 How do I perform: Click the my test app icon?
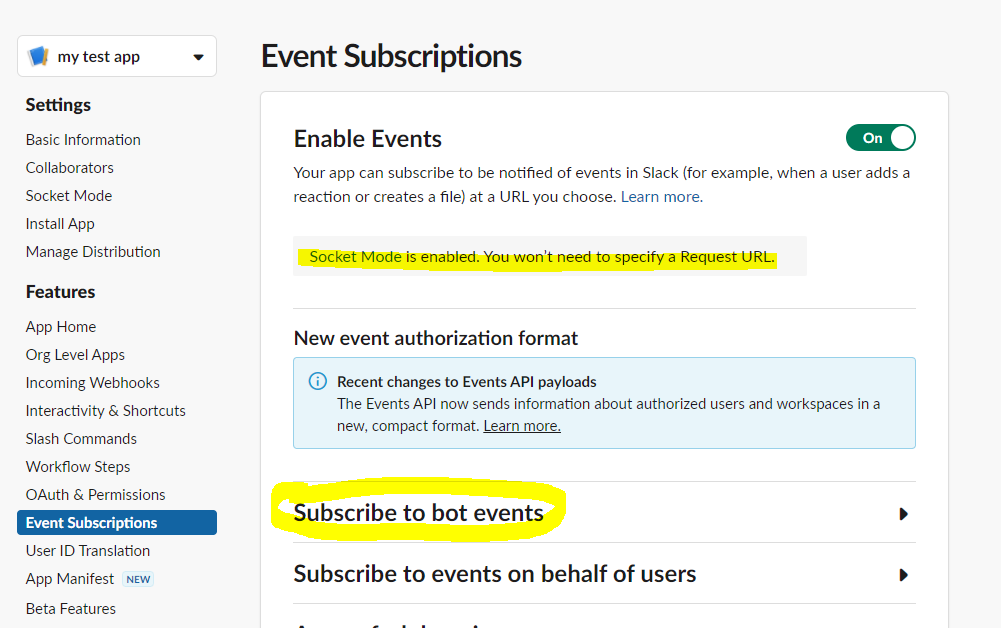click(x=38, y=56)
